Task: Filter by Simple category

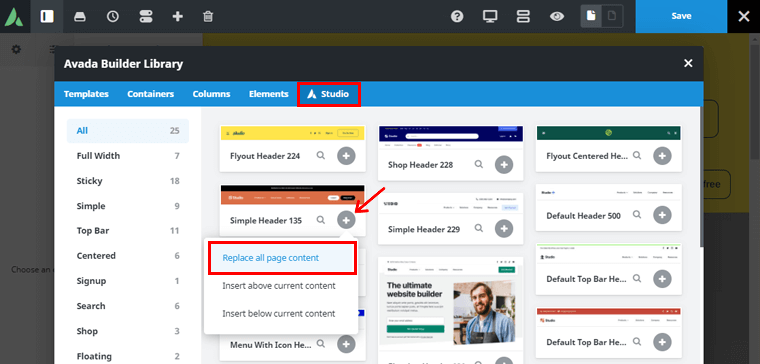Action: [x=128, y=206]
